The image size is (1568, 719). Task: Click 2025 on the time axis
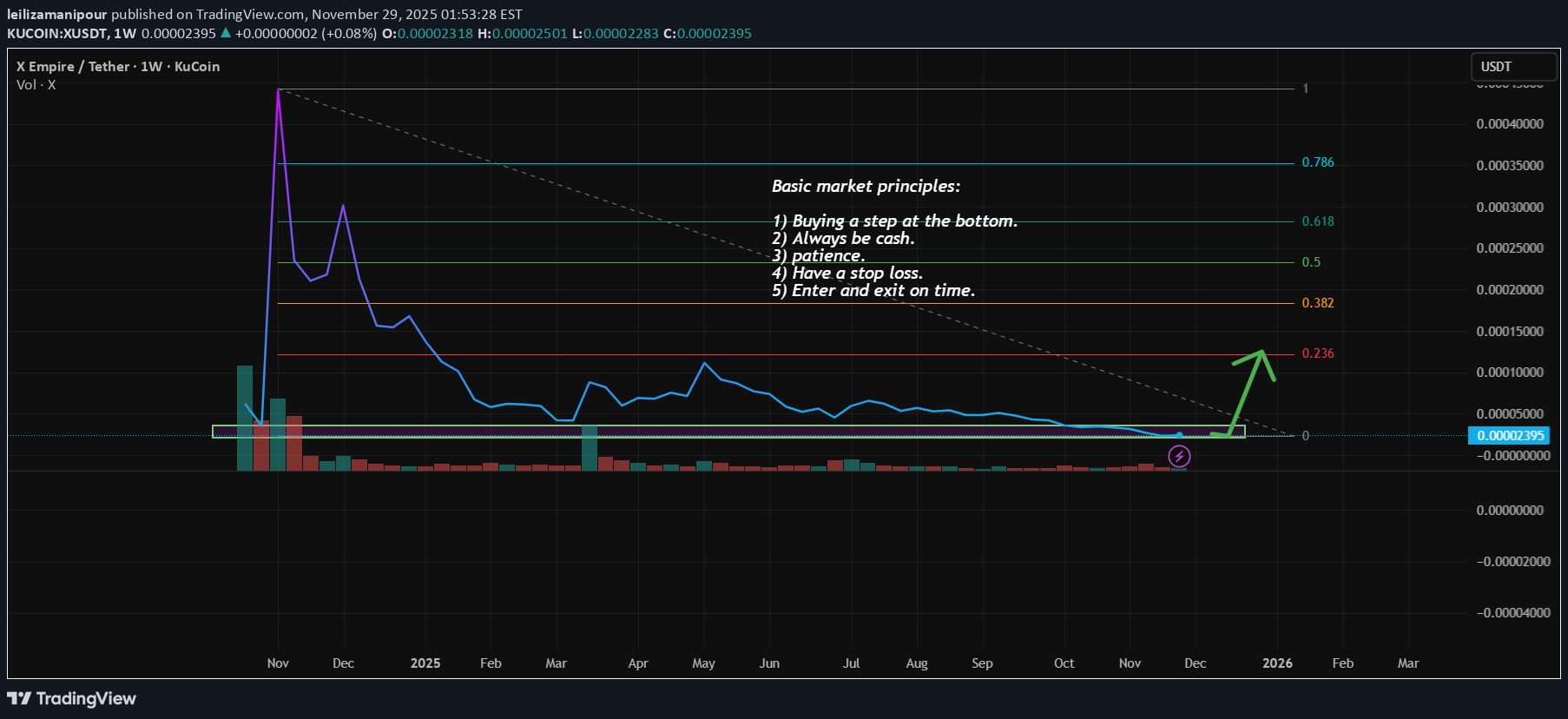(425, 663)
